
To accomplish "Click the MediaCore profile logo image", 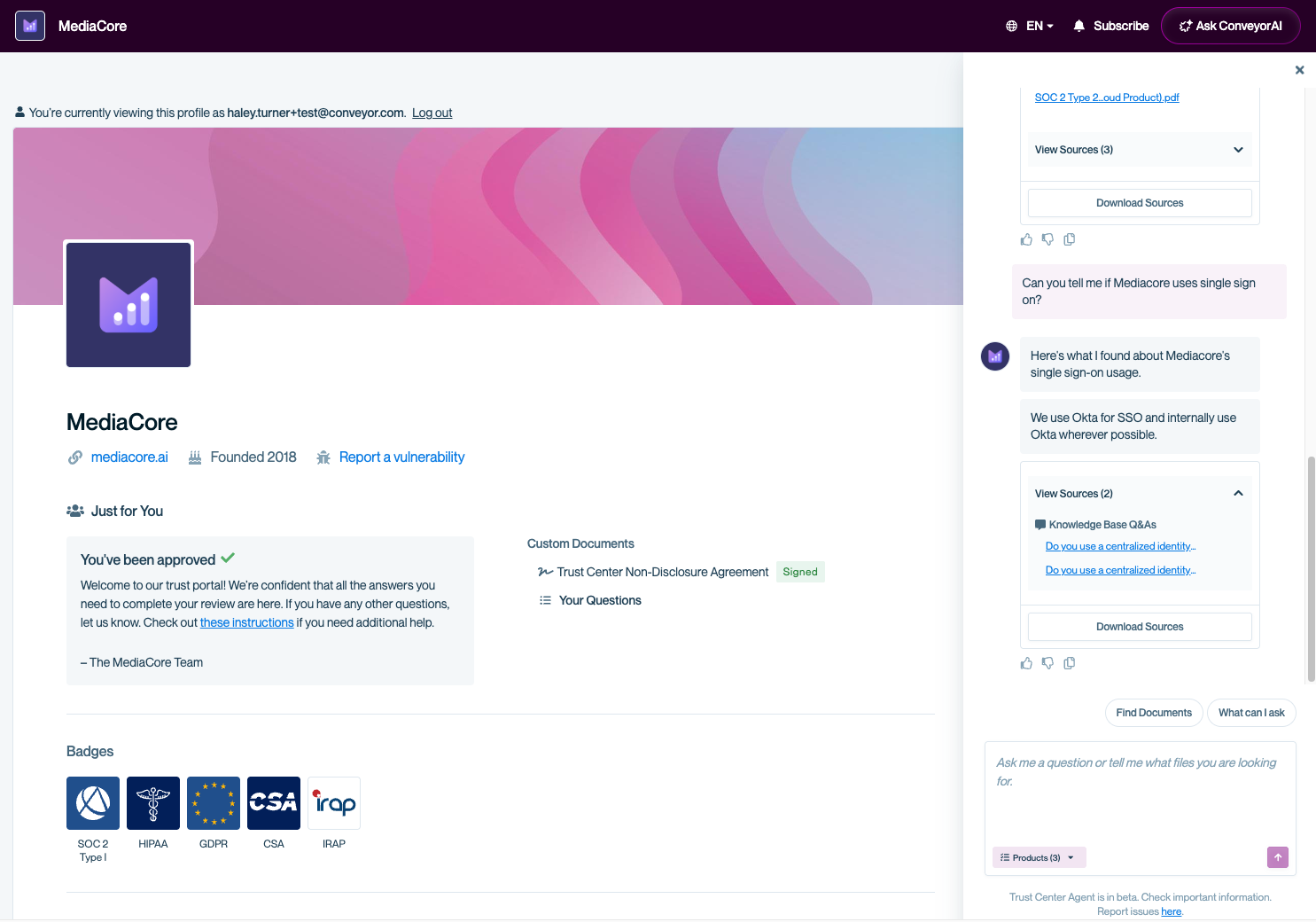I will pos(128,305).
